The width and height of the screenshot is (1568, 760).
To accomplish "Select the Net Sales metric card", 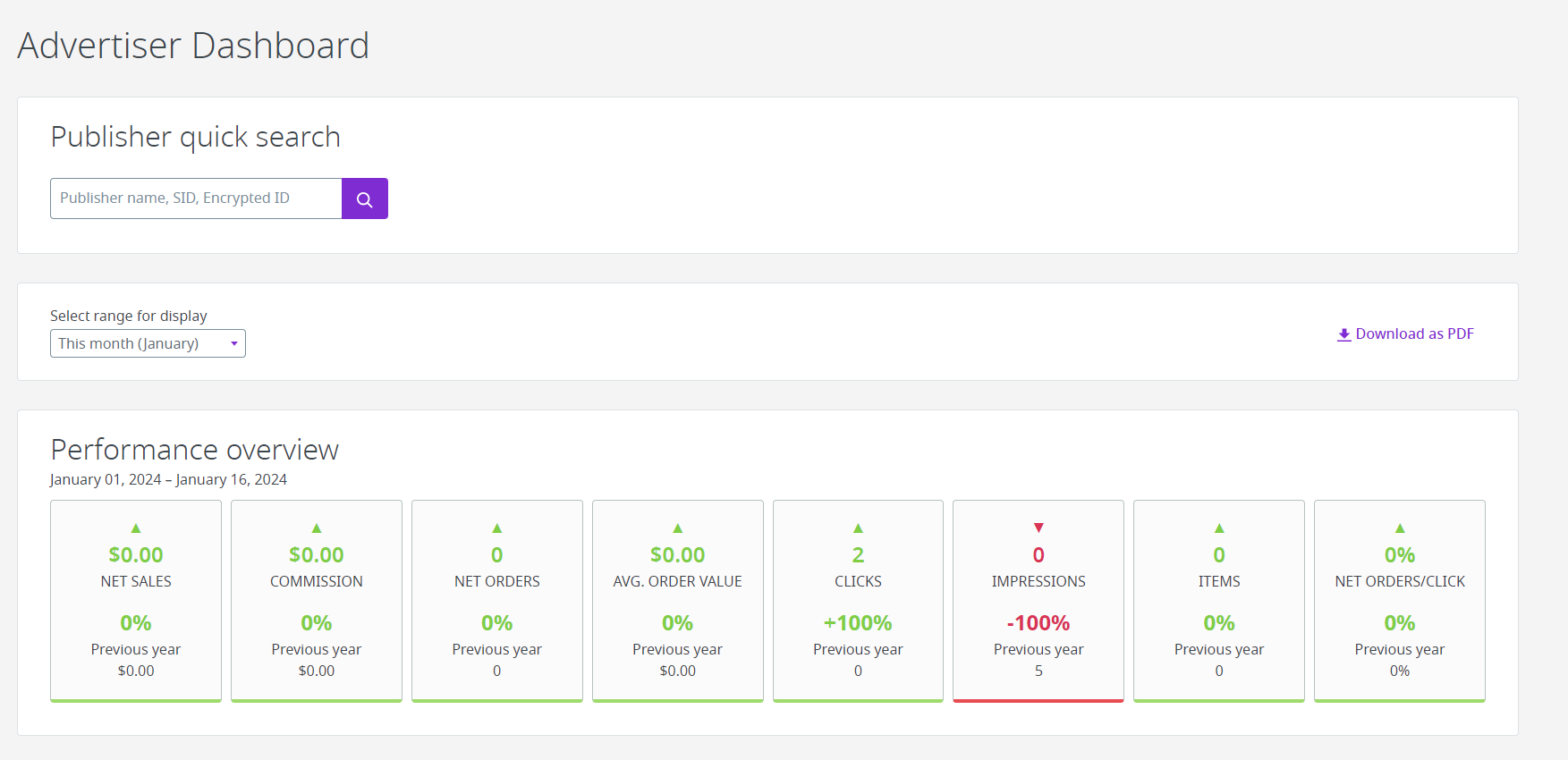I will click(x=136, y=601).
